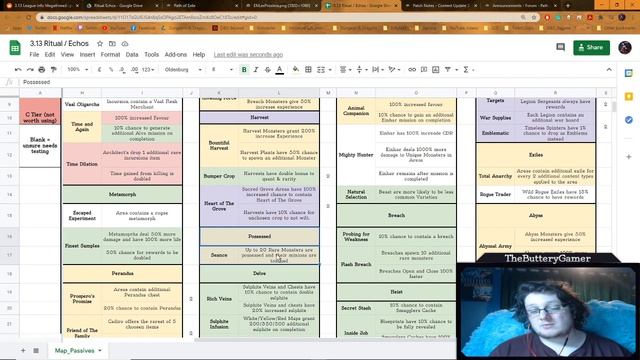Click the Redo icon in toolbar
The height and width of the screenshot is (360, 640).
[30, 70]
